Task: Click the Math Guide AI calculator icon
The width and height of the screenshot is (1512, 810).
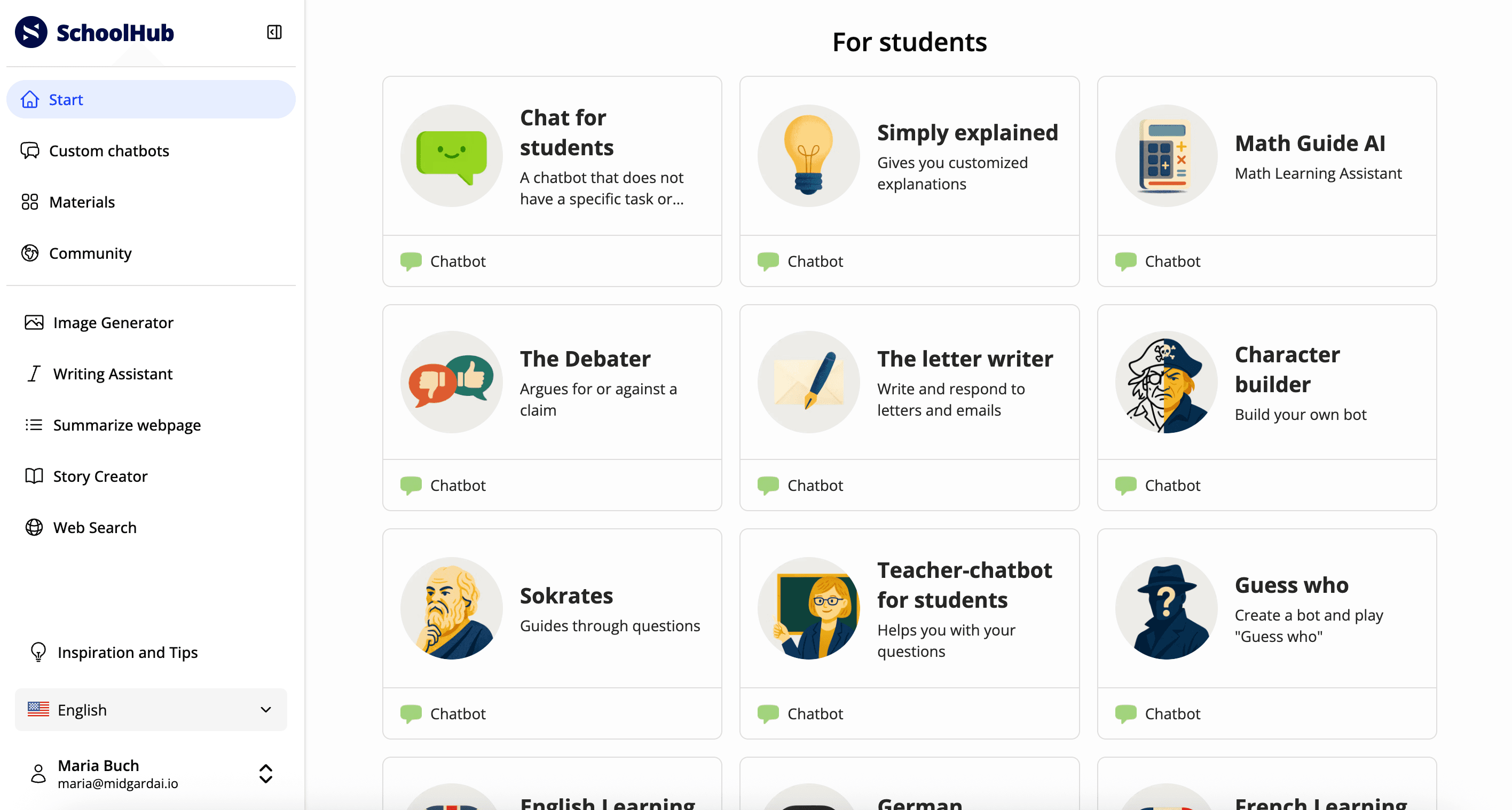Action: 1165,155
